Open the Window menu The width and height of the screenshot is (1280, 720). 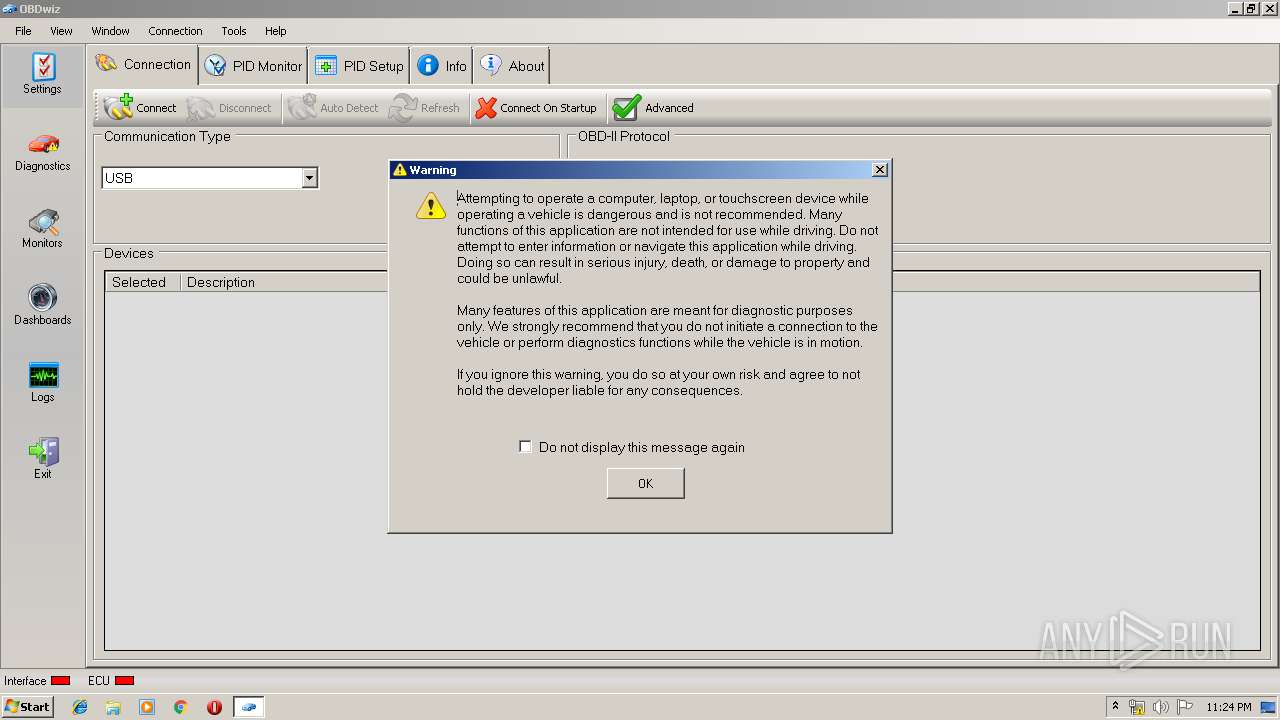pyautogui.click(x=111, y=31)
